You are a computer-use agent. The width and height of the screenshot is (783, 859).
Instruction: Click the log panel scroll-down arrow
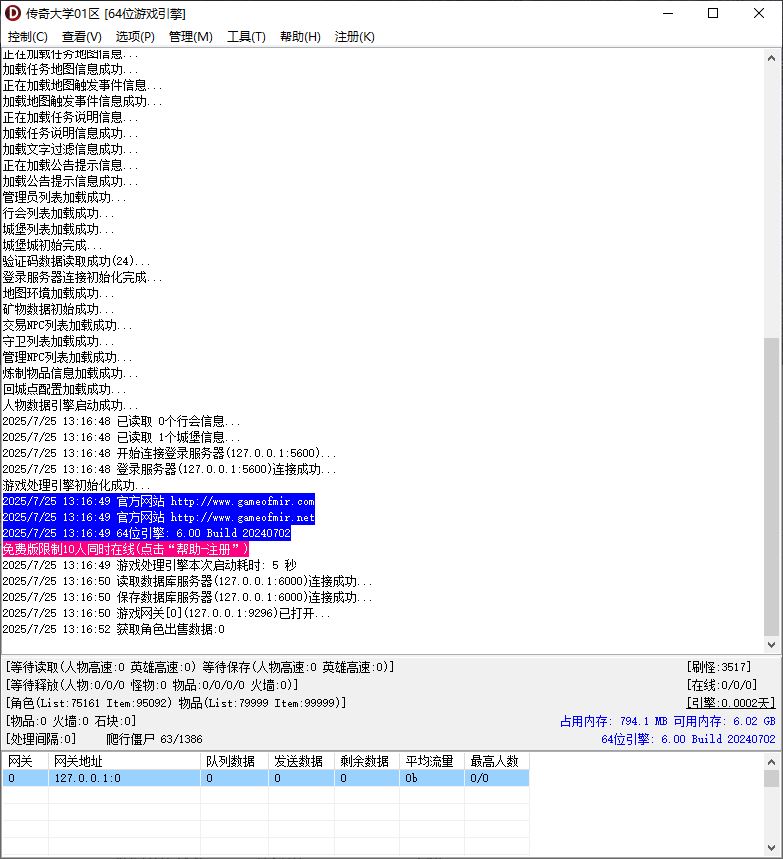click(771, 645)
